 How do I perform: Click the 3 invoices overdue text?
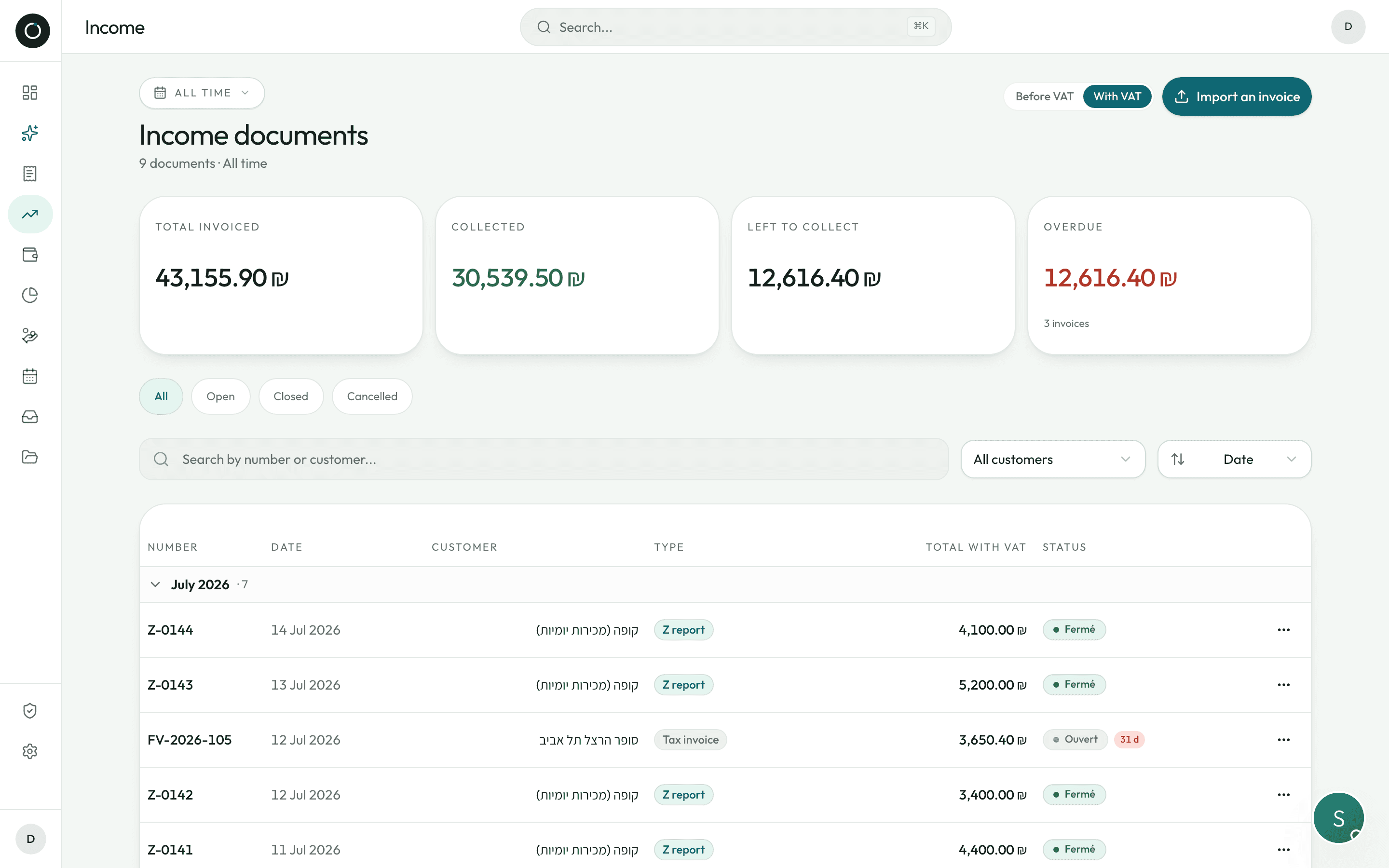coord(1066,323)
